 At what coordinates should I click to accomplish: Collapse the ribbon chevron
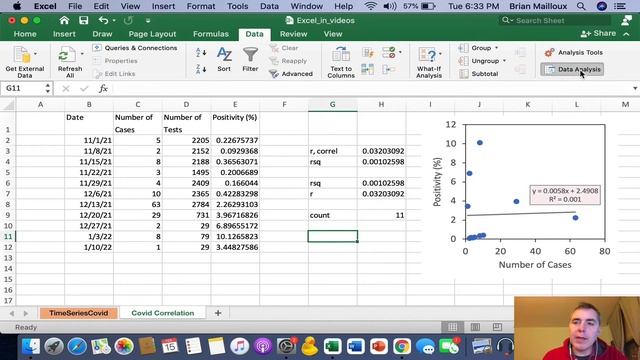click(626, 34)
